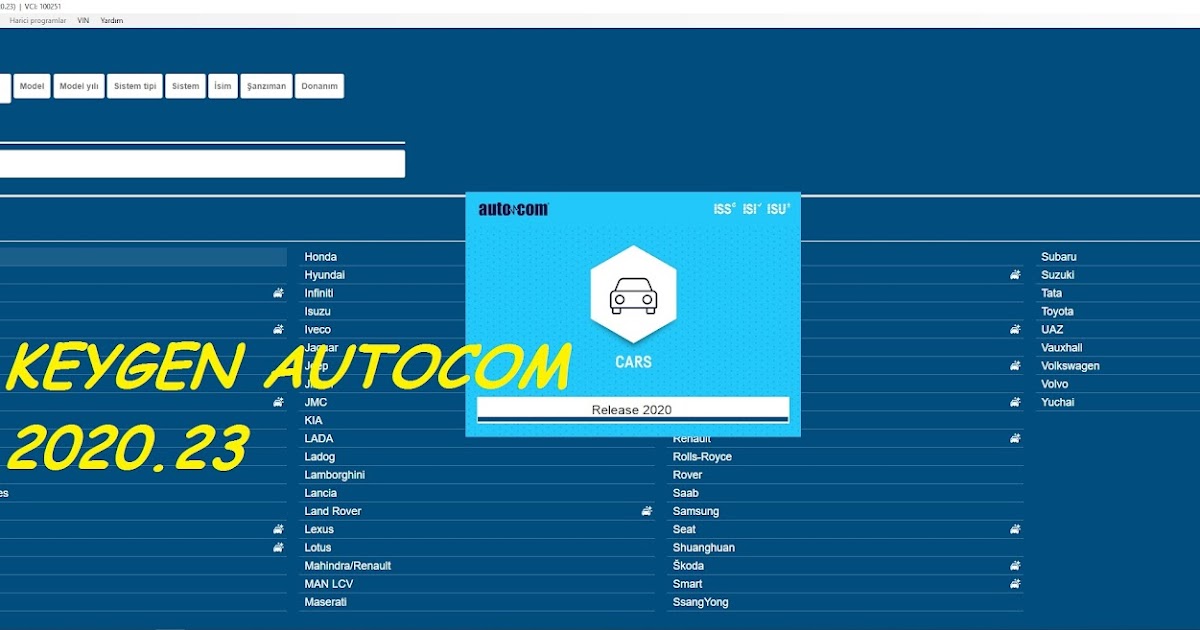Click the car icon next to Renault
This screenshot has width=1200, height=630.
(x=1015, y=437)
